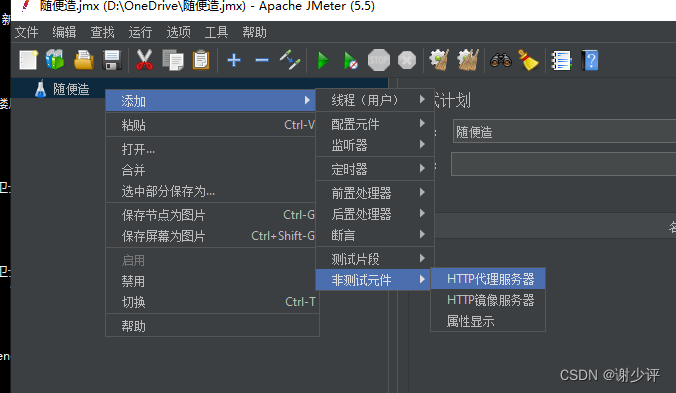676x393 pixels.
Task: Choose 禁用 from the context menu
Action: pos(211,281)
